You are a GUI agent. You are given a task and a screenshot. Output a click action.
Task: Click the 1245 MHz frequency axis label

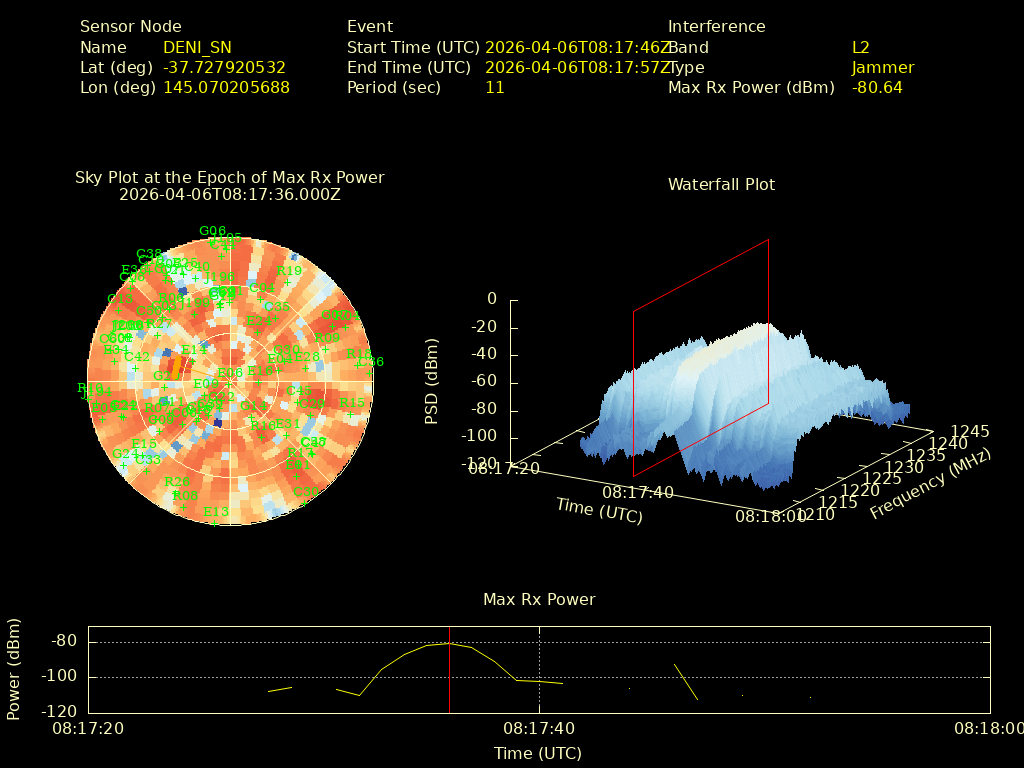[969, 432]
